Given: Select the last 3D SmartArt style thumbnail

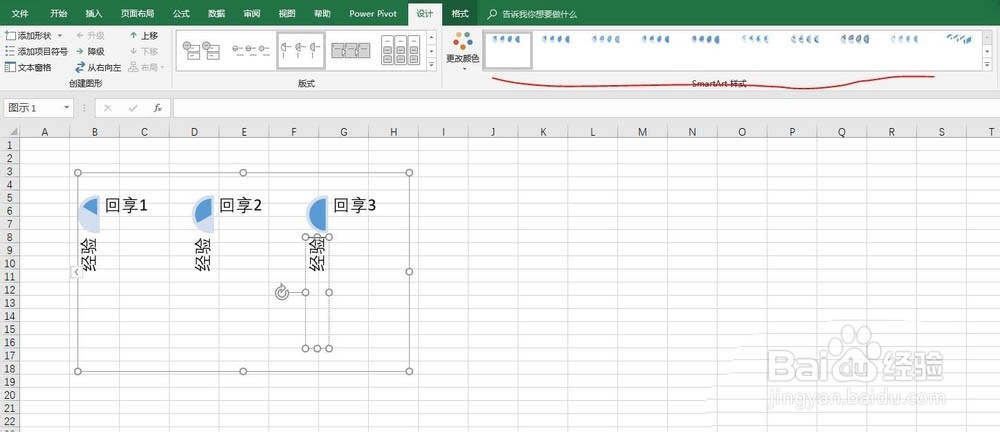Looking at the screenshot, I should (959, 40).
